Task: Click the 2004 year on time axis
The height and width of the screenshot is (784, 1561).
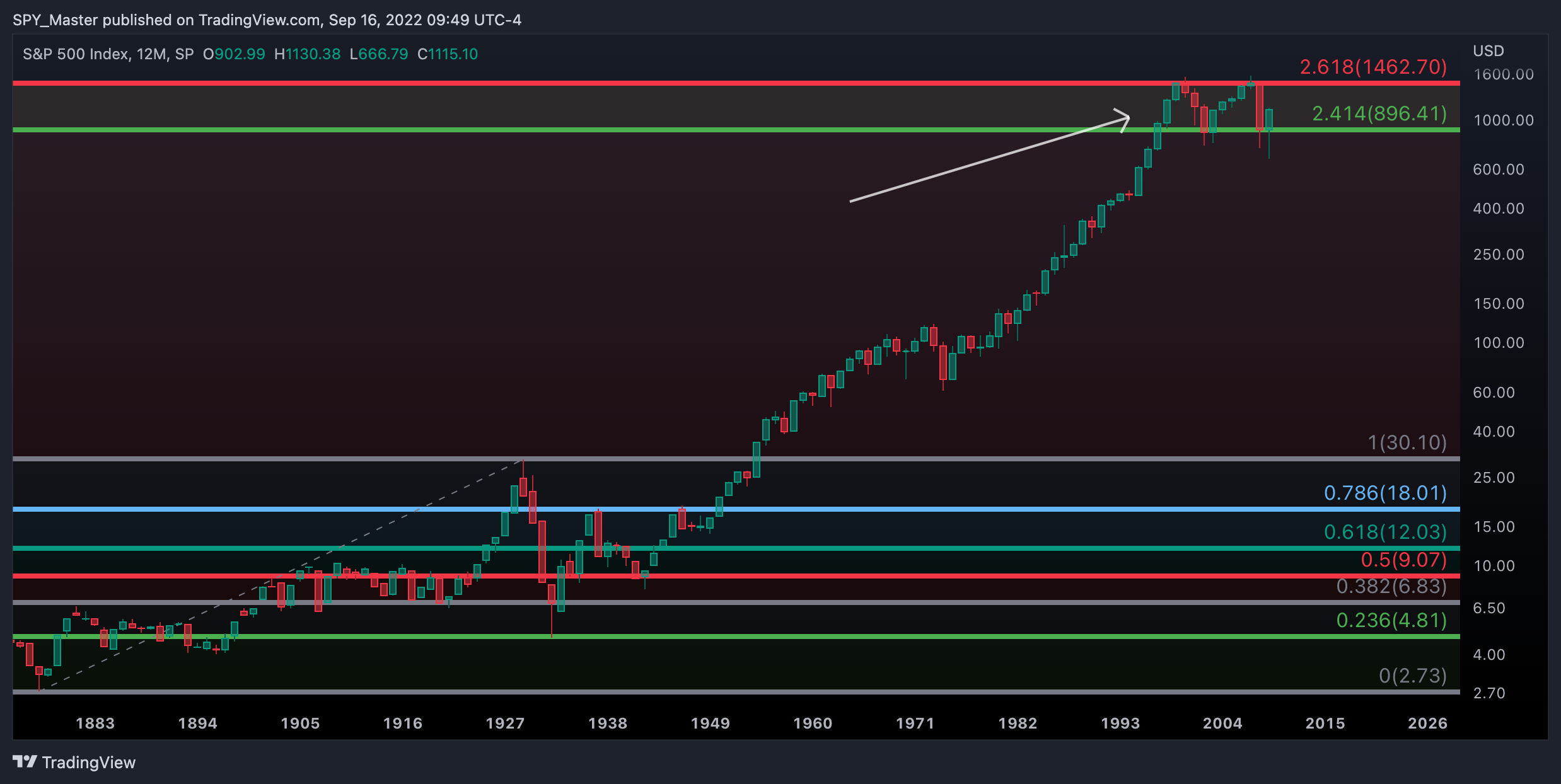Action: 1223,723
